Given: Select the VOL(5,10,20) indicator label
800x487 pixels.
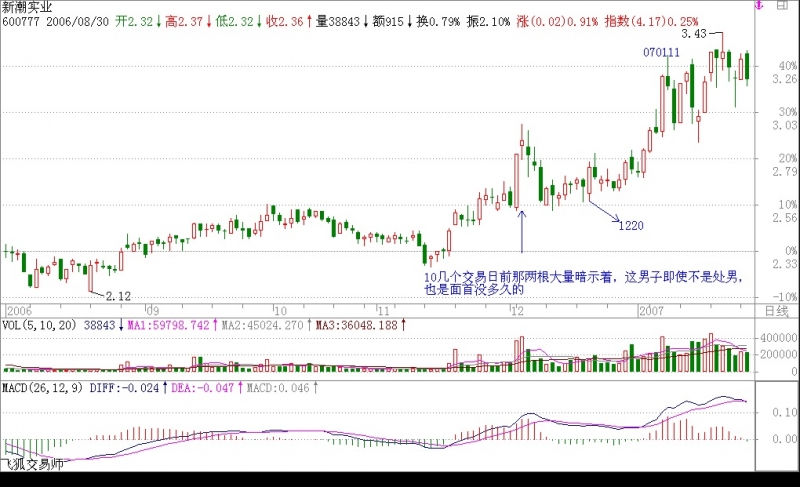Looking at the screenshot, I should pos(41,325).
